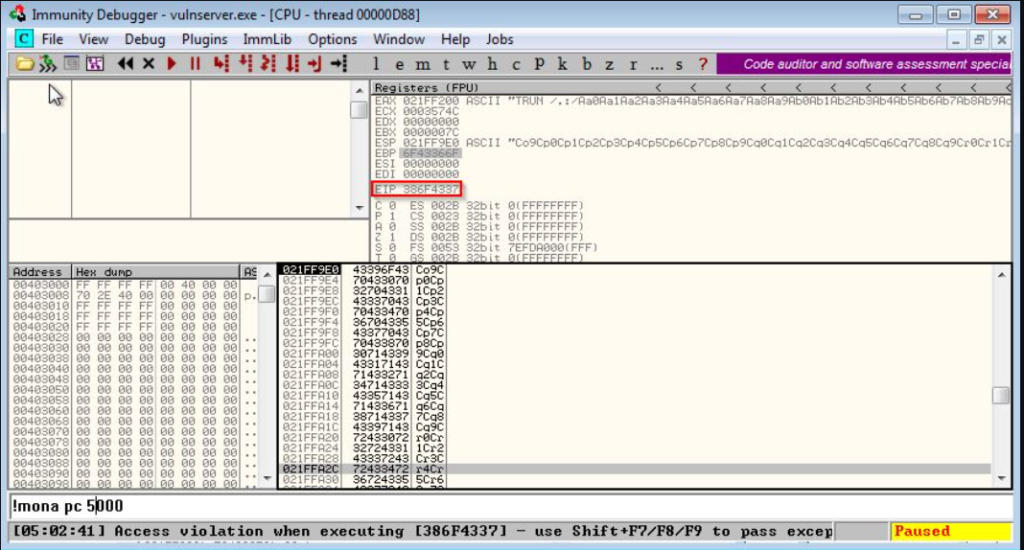Restart program using the rewind icon
1024x550 pixels.
coord(125,64)
